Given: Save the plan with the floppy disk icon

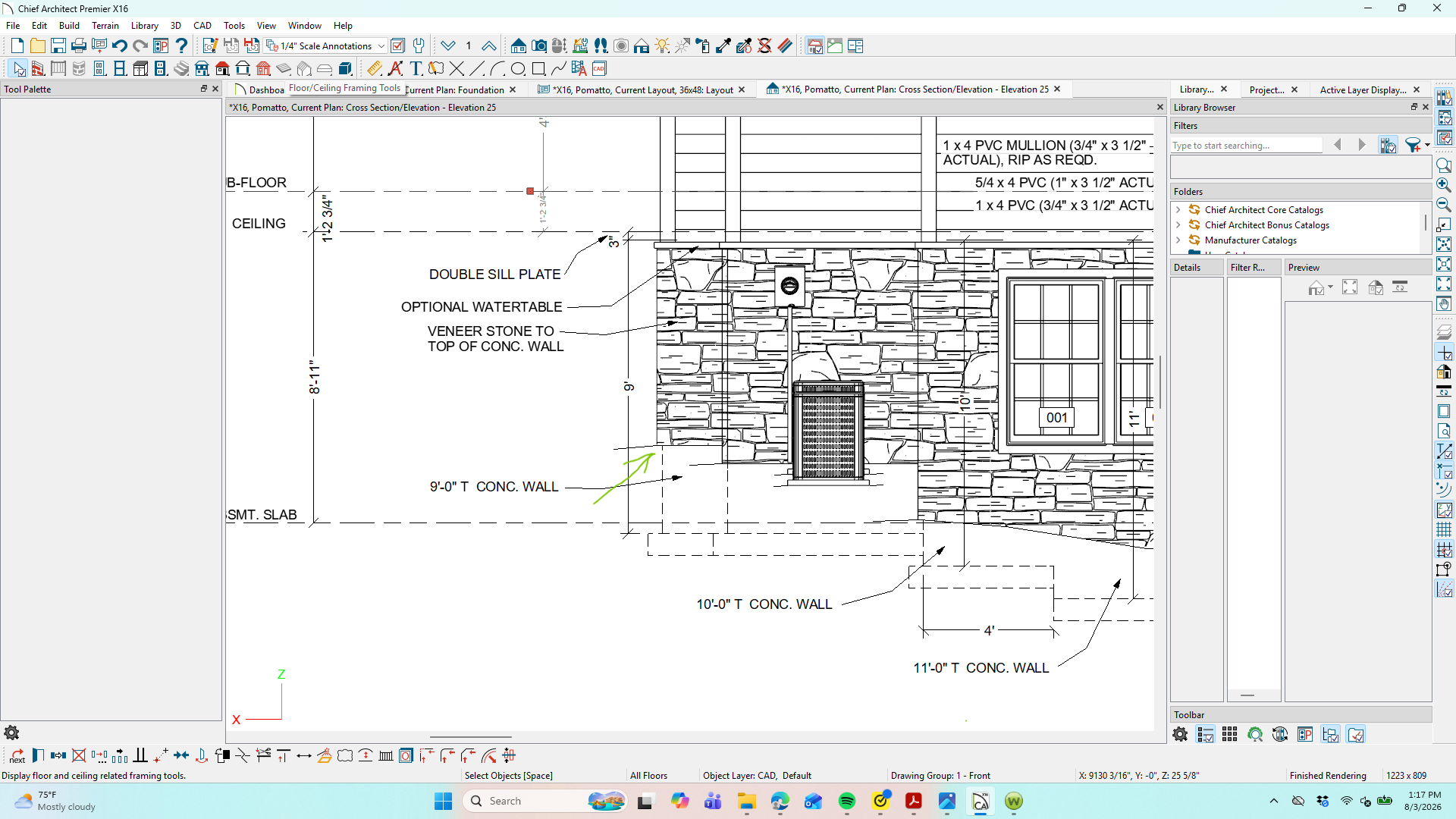Looking at the screenshot, I should pyautogui.click(x=58, y=46).
